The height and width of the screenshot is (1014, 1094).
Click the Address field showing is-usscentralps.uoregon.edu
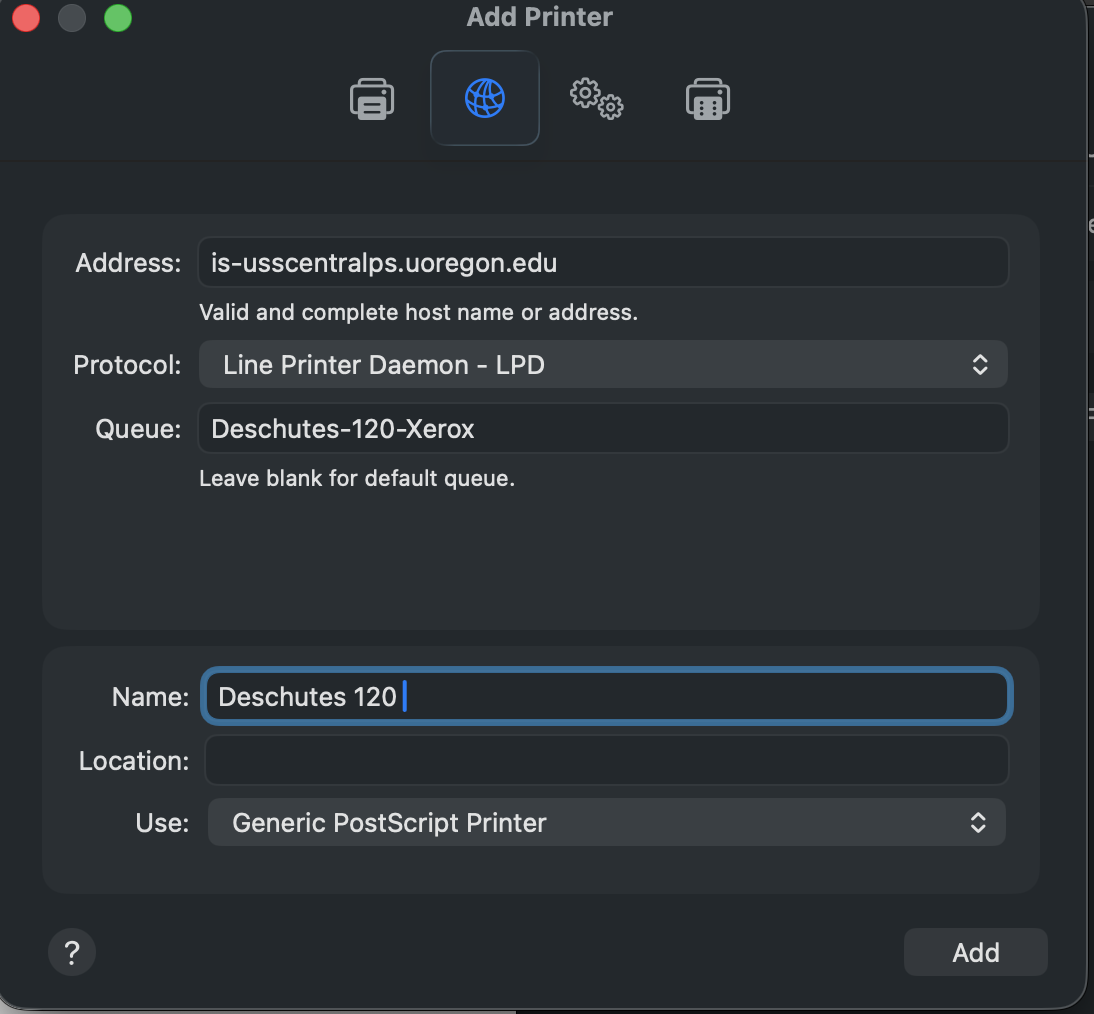click(x=603, y=262)
